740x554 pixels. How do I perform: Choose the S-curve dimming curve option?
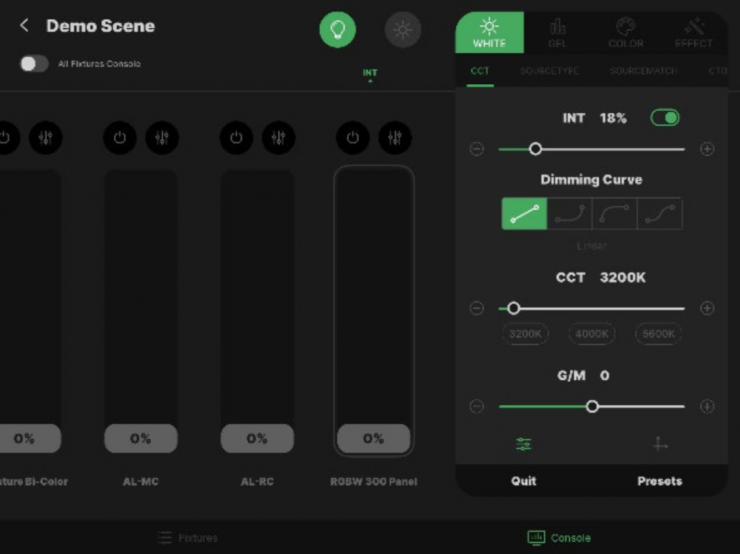tap(660, 213)
